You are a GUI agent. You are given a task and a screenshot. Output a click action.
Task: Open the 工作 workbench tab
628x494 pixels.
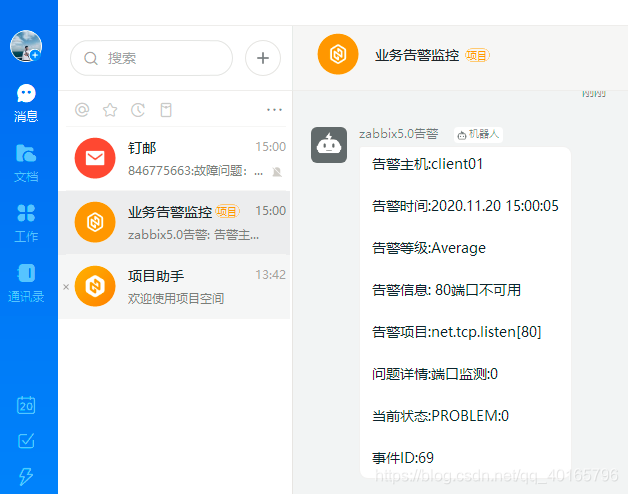pyautogui.click(x=26, y=223)
